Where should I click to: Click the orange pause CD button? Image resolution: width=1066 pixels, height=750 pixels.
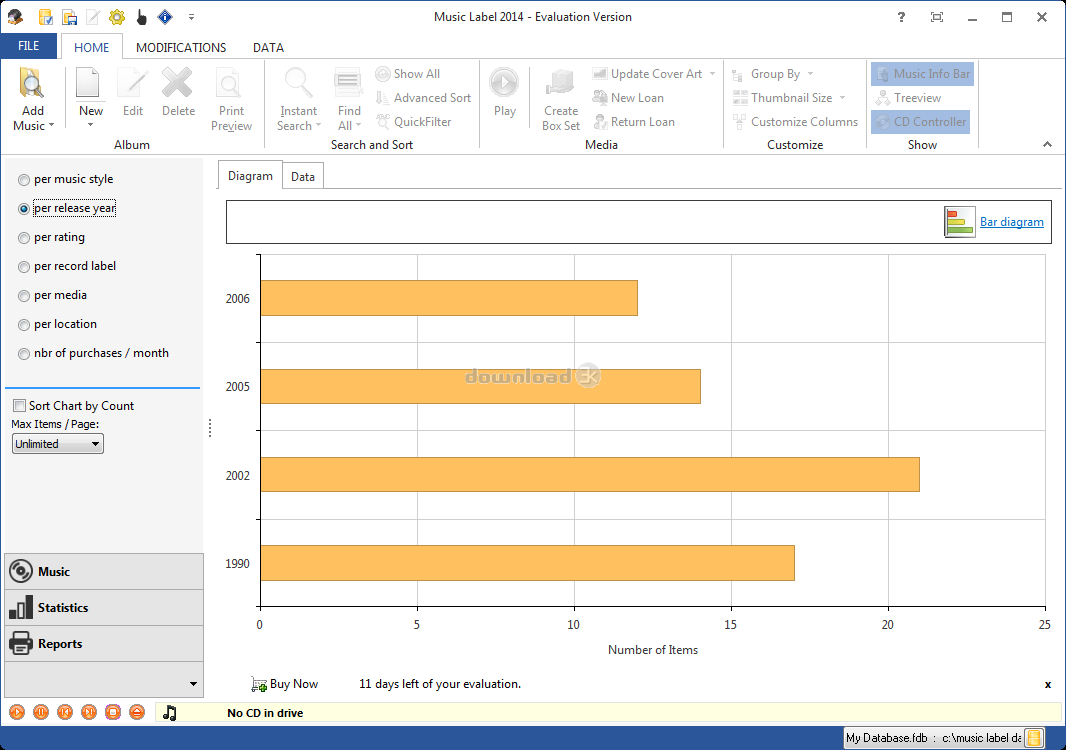(41, 712)
